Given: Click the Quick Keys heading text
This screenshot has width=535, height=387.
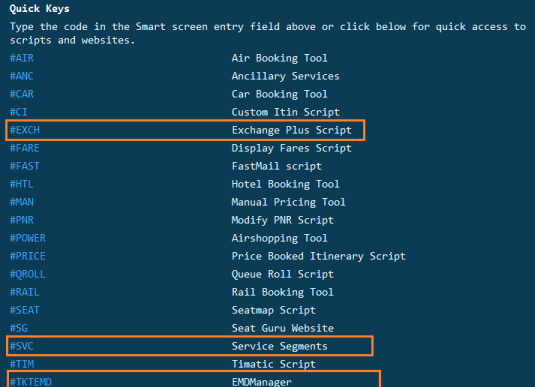Looking at the screenshot, I should (x=40, y=9).
